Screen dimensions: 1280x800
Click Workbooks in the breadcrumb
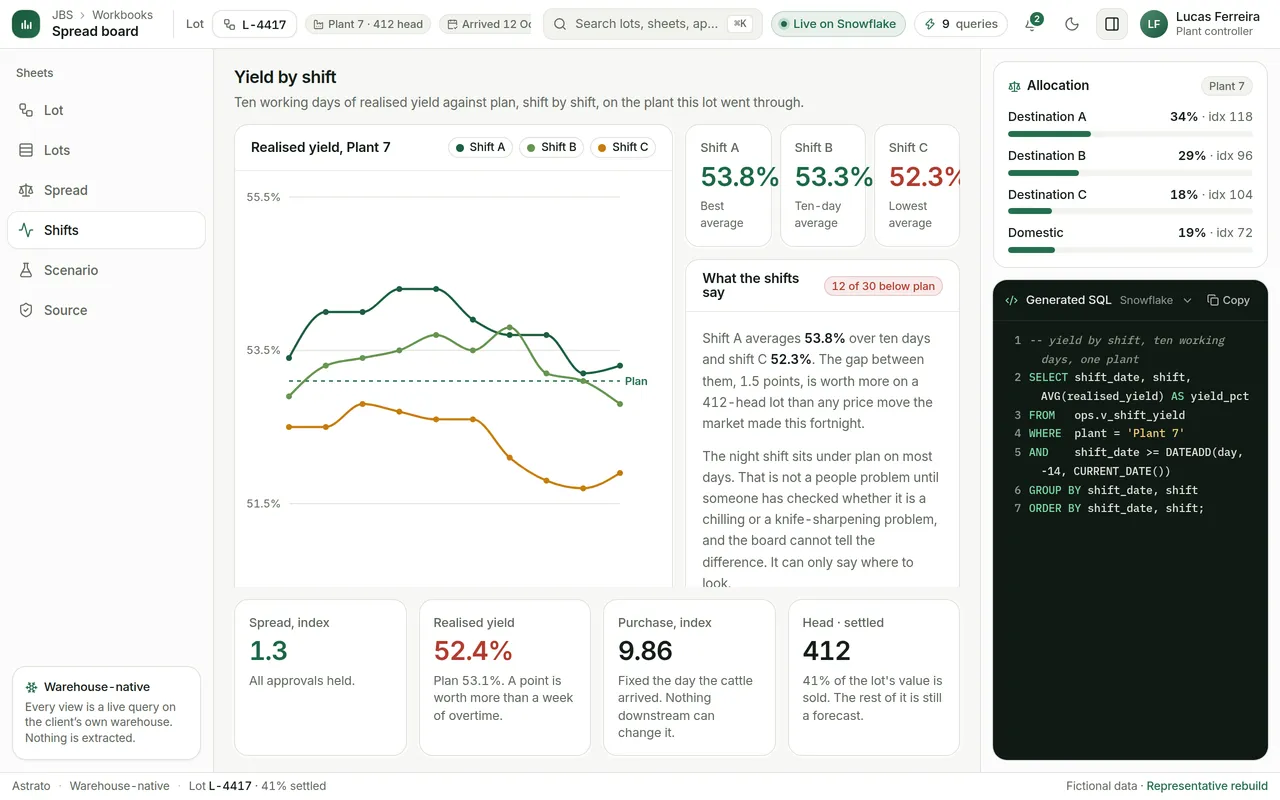pyautogui.click(x=123, y=15)
